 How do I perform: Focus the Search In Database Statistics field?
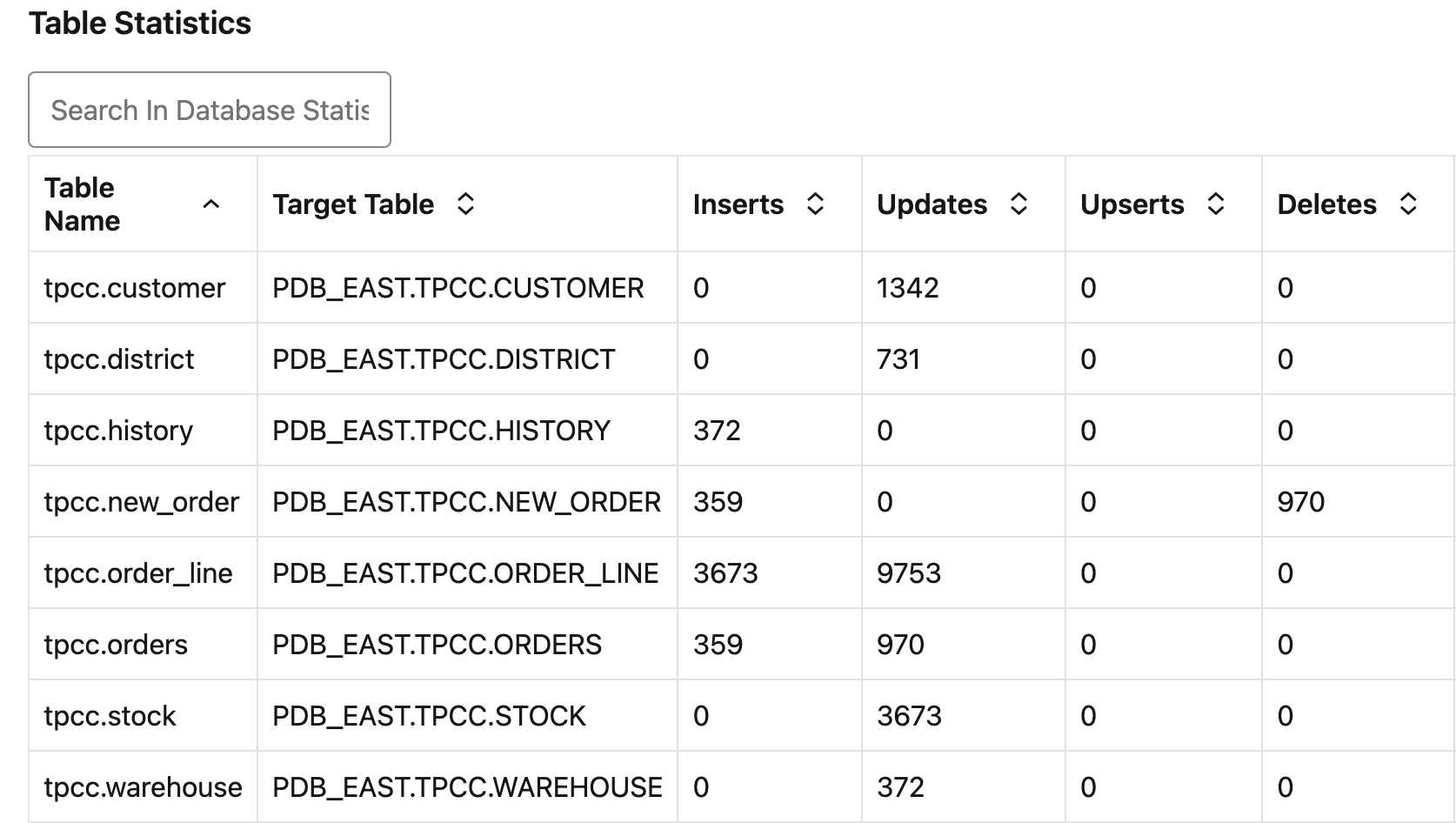210,110
